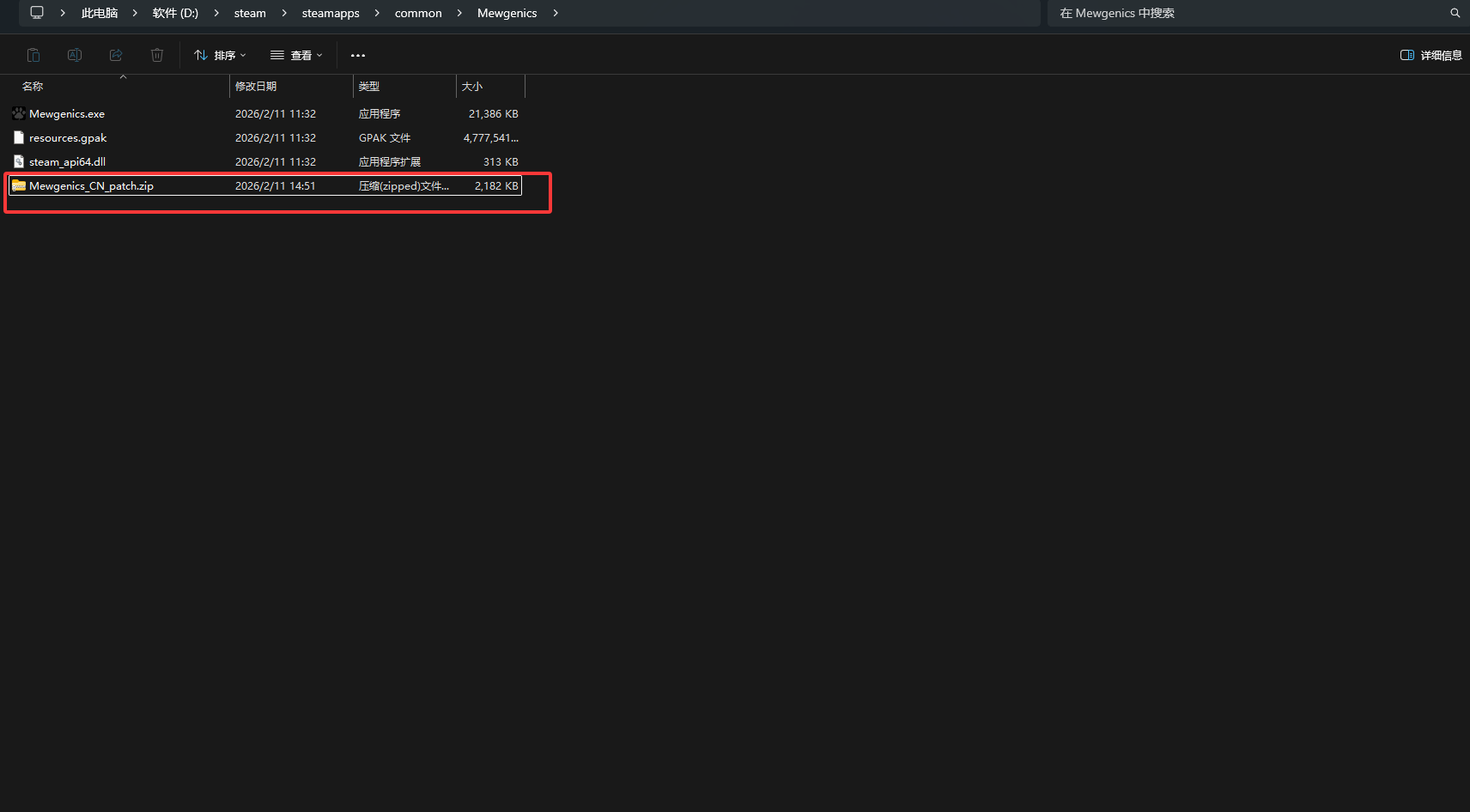Click the search magnifier icon
1470x812 pixels.
pos(1455,13)
